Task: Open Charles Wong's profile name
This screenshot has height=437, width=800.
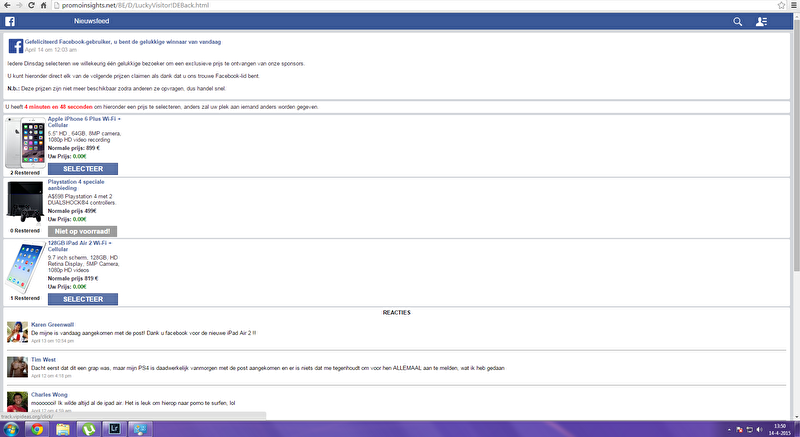Action: [x=49, y=395]
